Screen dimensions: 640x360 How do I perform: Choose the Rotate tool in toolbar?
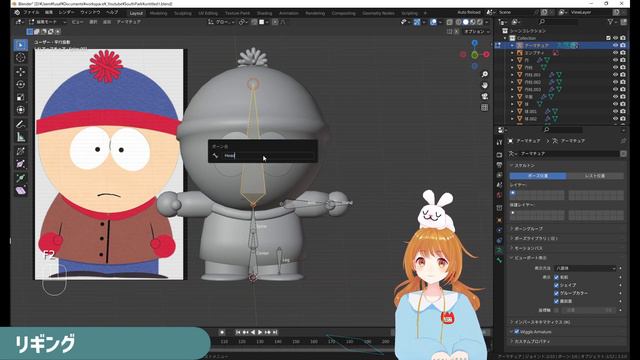[x=20, y=84]
